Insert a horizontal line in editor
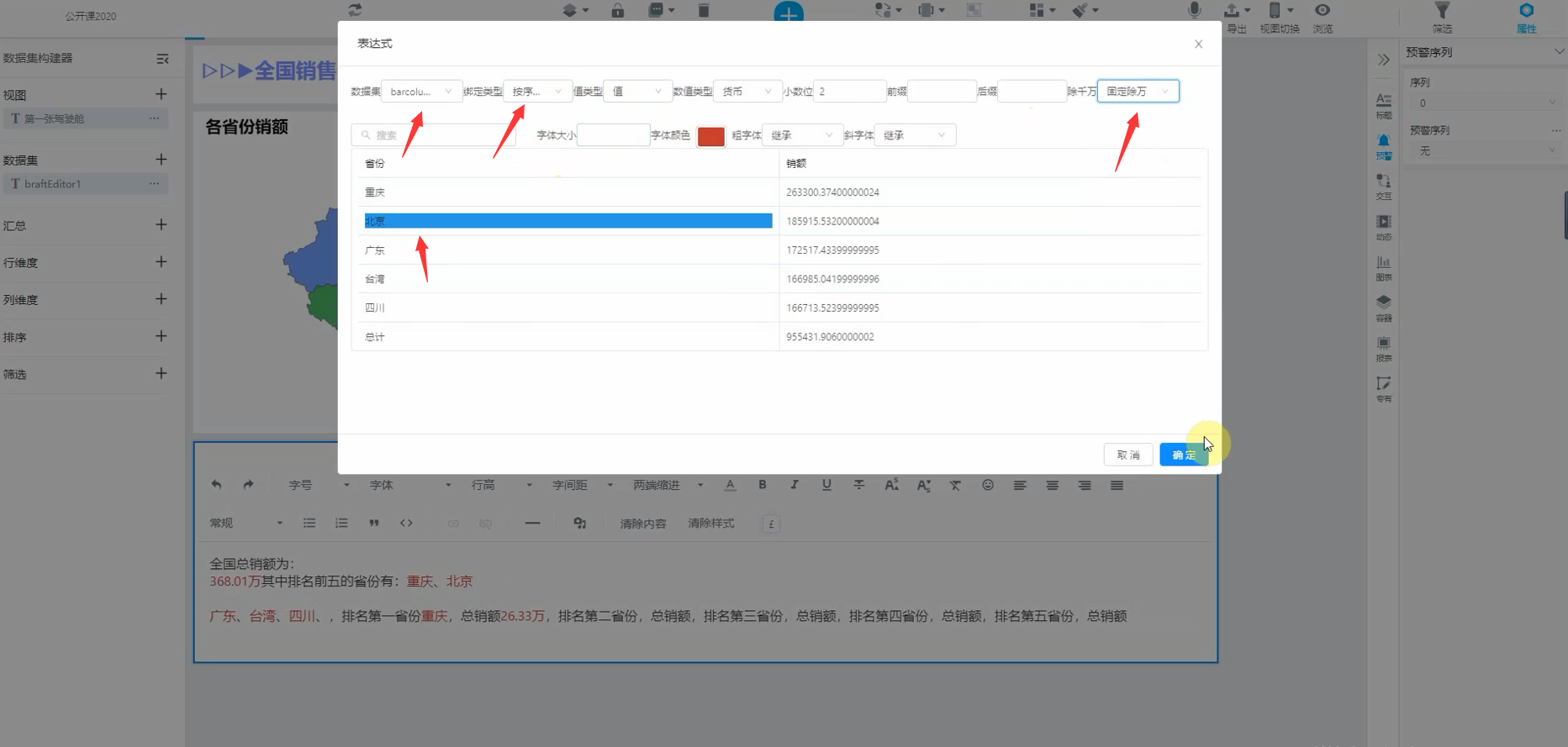The height and width of the screenshot is (747, 1568). point(532,523)
